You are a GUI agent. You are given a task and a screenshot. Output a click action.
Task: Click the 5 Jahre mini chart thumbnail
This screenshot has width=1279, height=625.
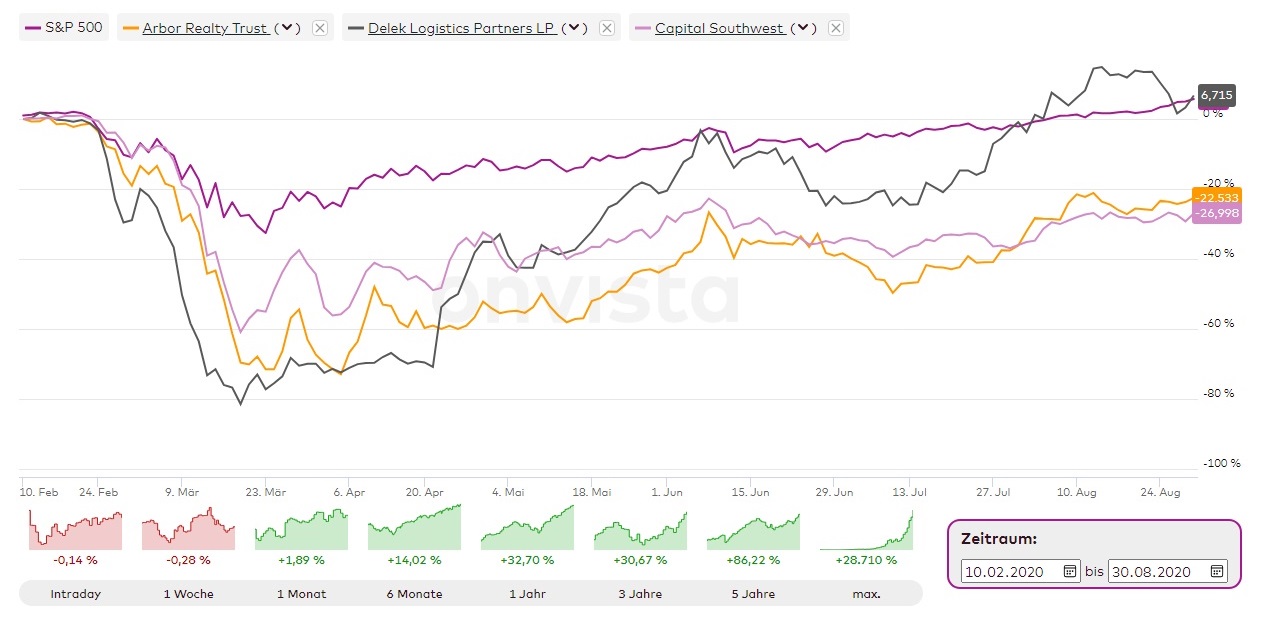753,528
